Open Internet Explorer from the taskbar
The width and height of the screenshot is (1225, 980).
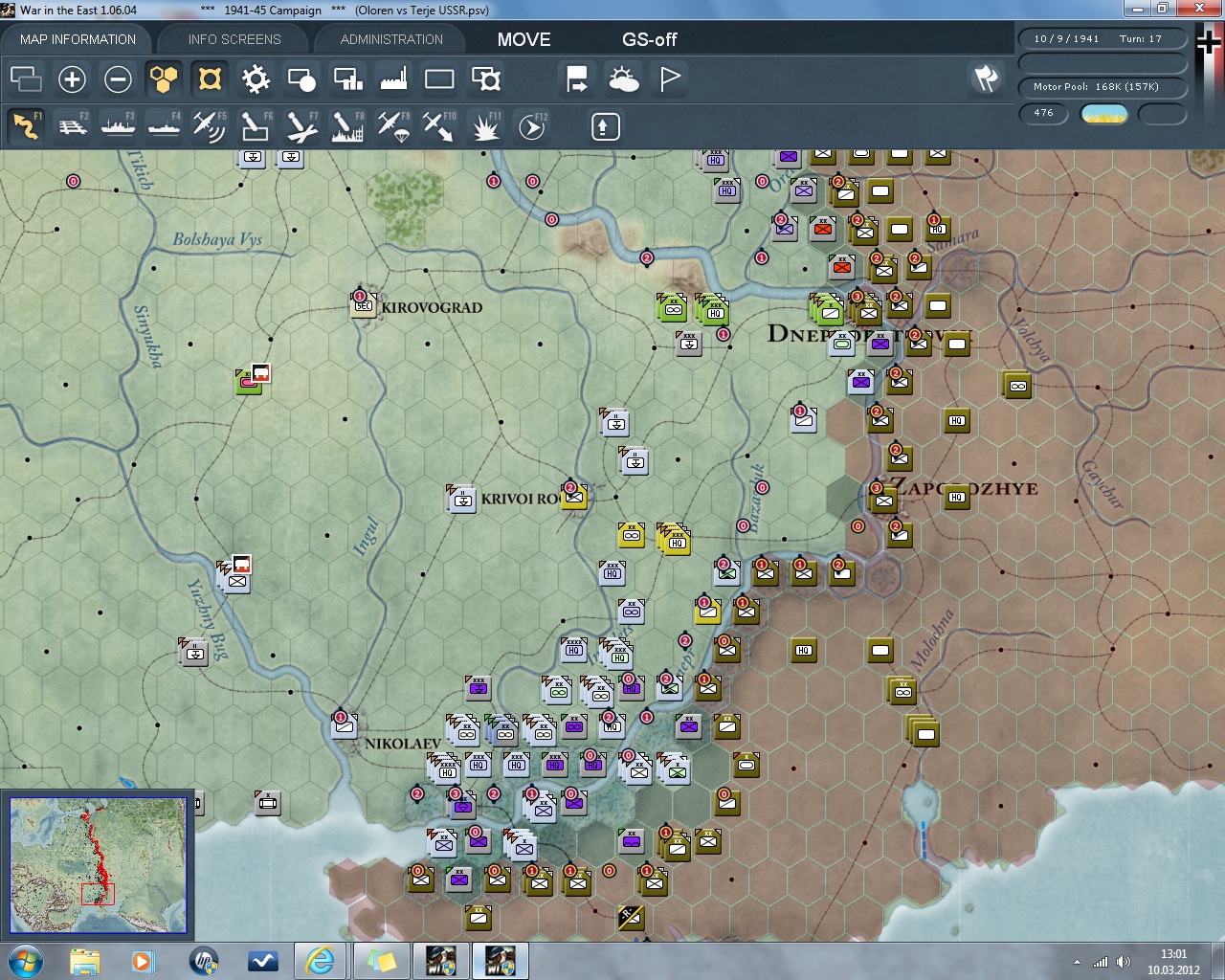click(320, 960)
